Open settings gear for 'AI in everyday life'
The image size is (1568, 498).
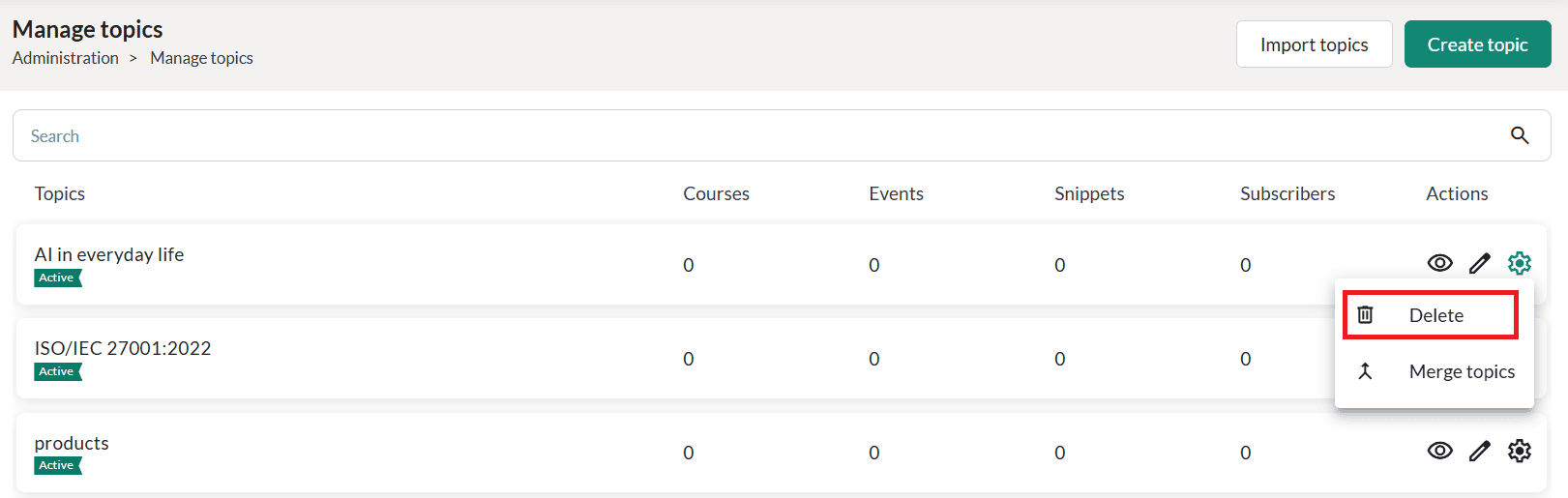[1520, 263]
